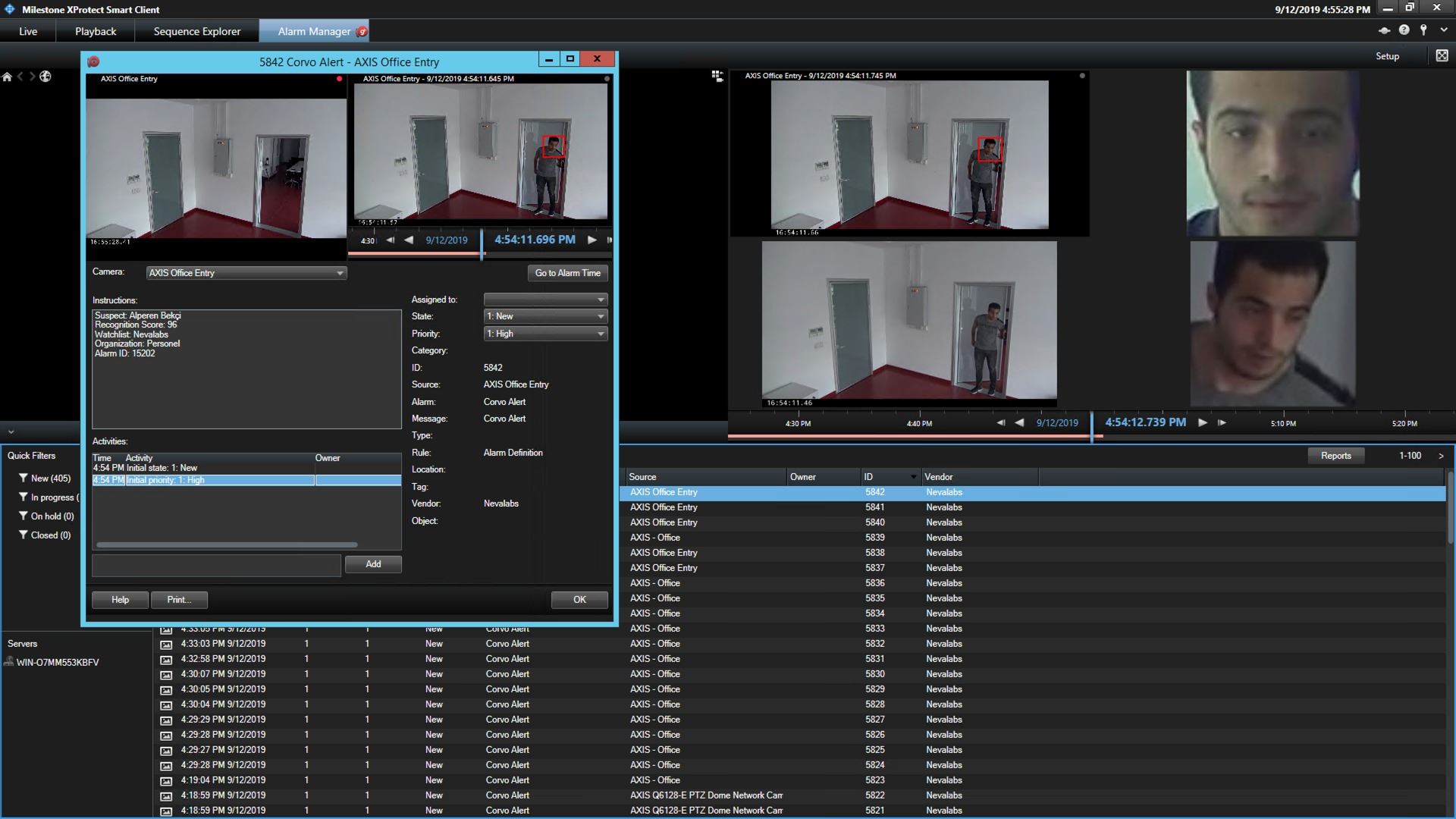Click the Help button in dialog
This screenshot has height=819, width=1456.
pos(120,600)
